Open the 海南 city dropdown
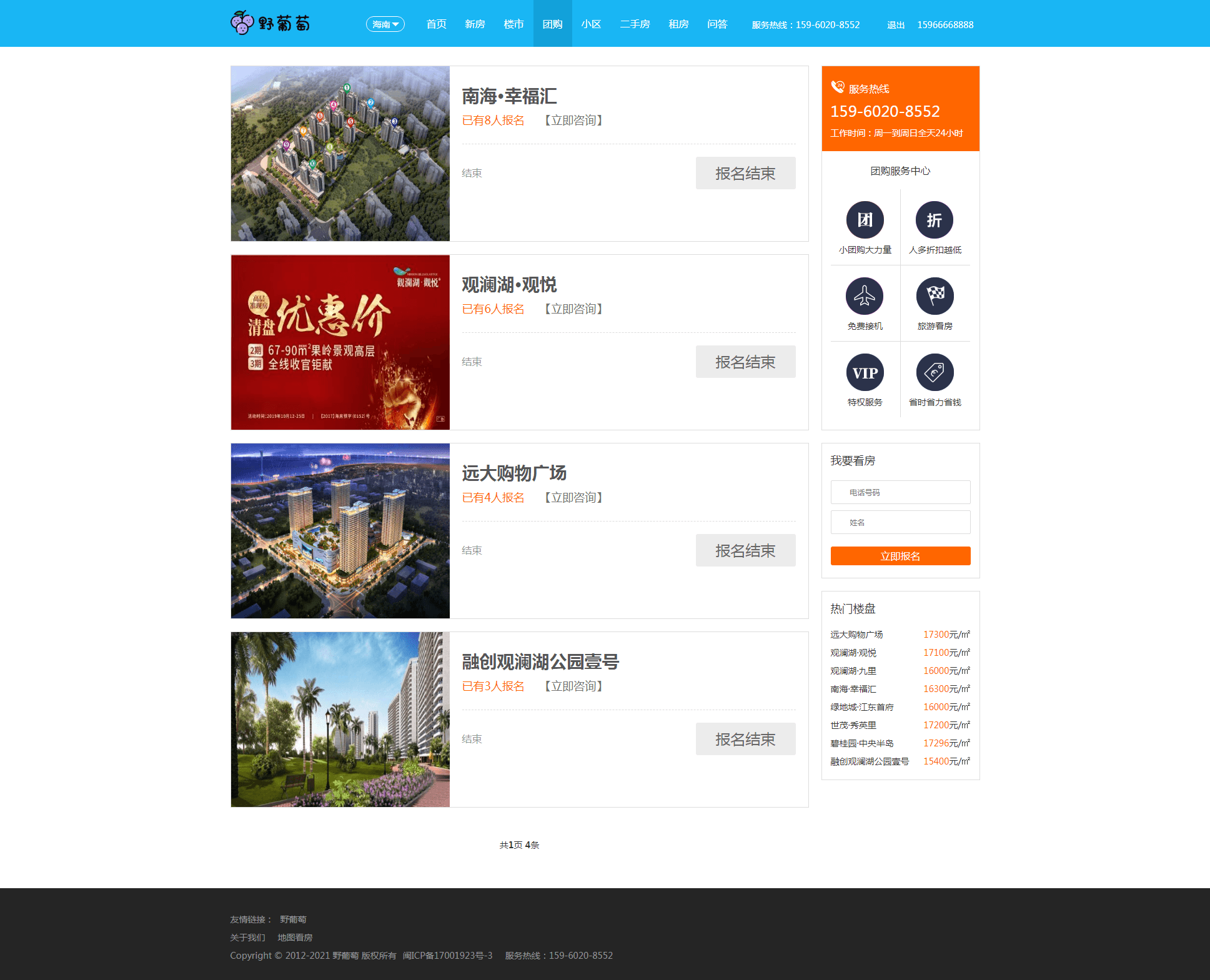The image size is (1210, 980). pyautogui.click(x=385, y=24)
